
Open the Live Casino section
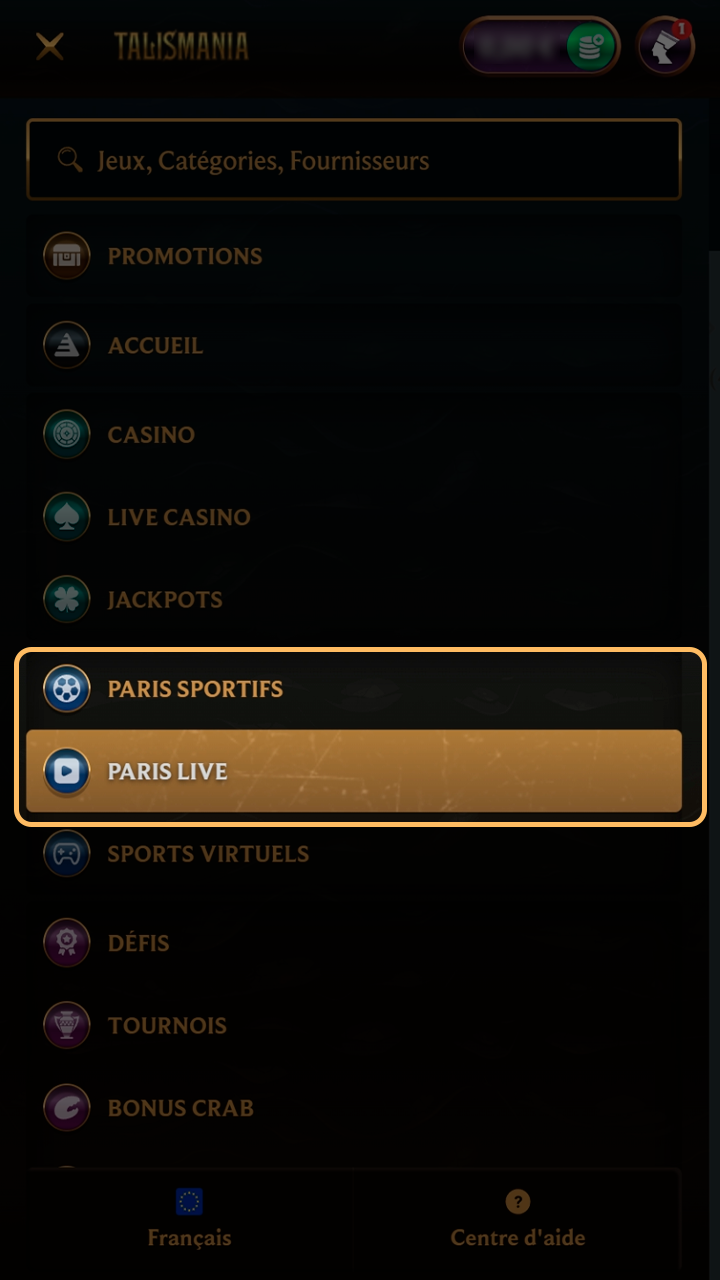(179, 517)
